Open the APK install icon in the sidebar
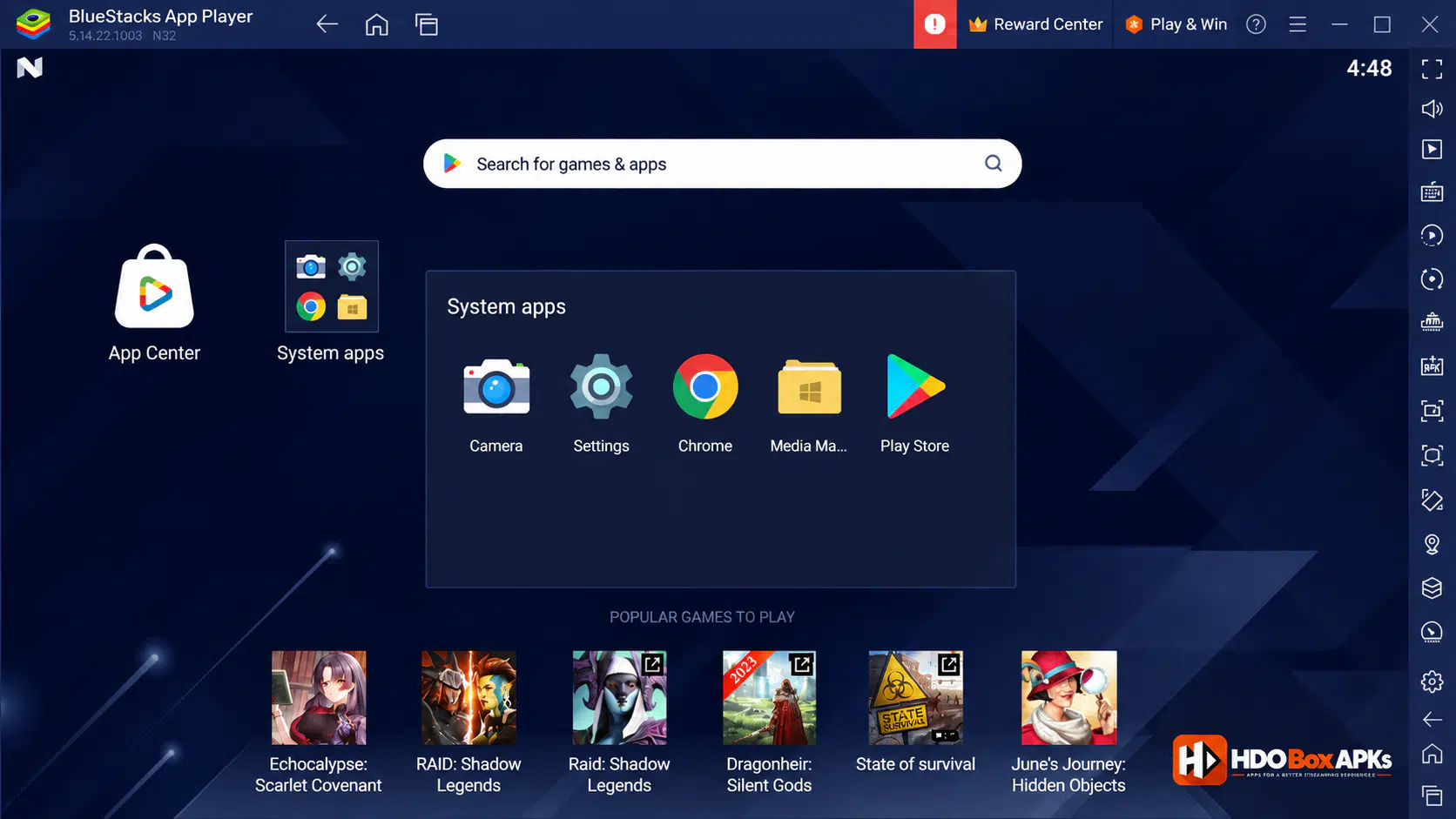 (1432, 366)
